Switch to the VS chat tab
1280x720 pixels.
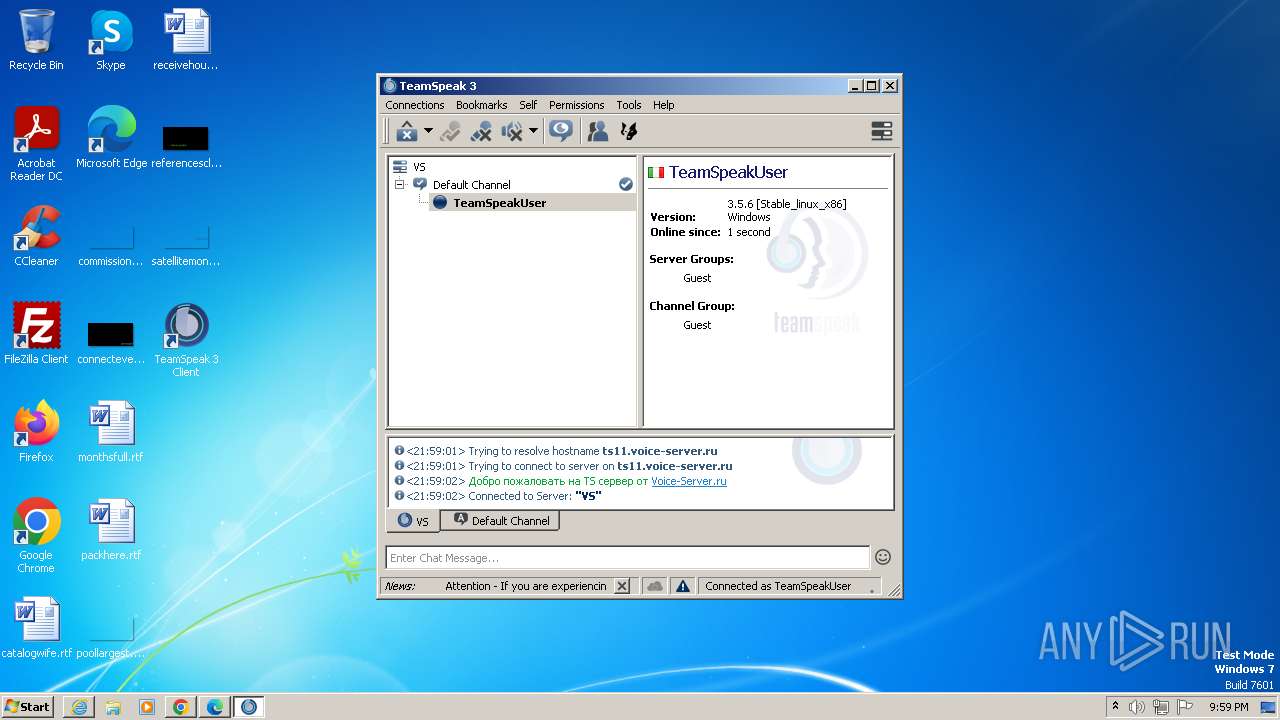[x=413, y=521]
